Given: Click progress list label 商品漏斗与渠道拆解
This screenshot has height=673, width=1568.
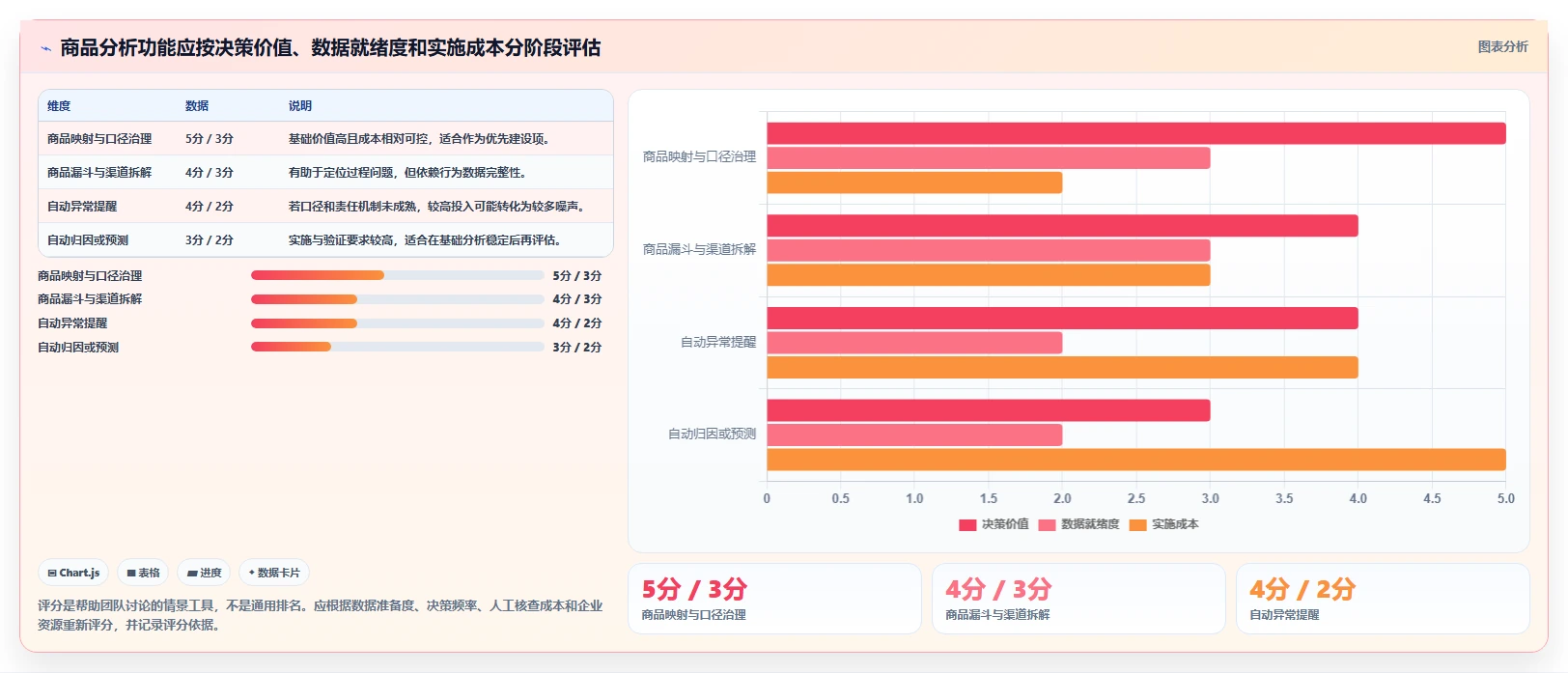Looking at the screenshot, I should [x=90, y=299].
